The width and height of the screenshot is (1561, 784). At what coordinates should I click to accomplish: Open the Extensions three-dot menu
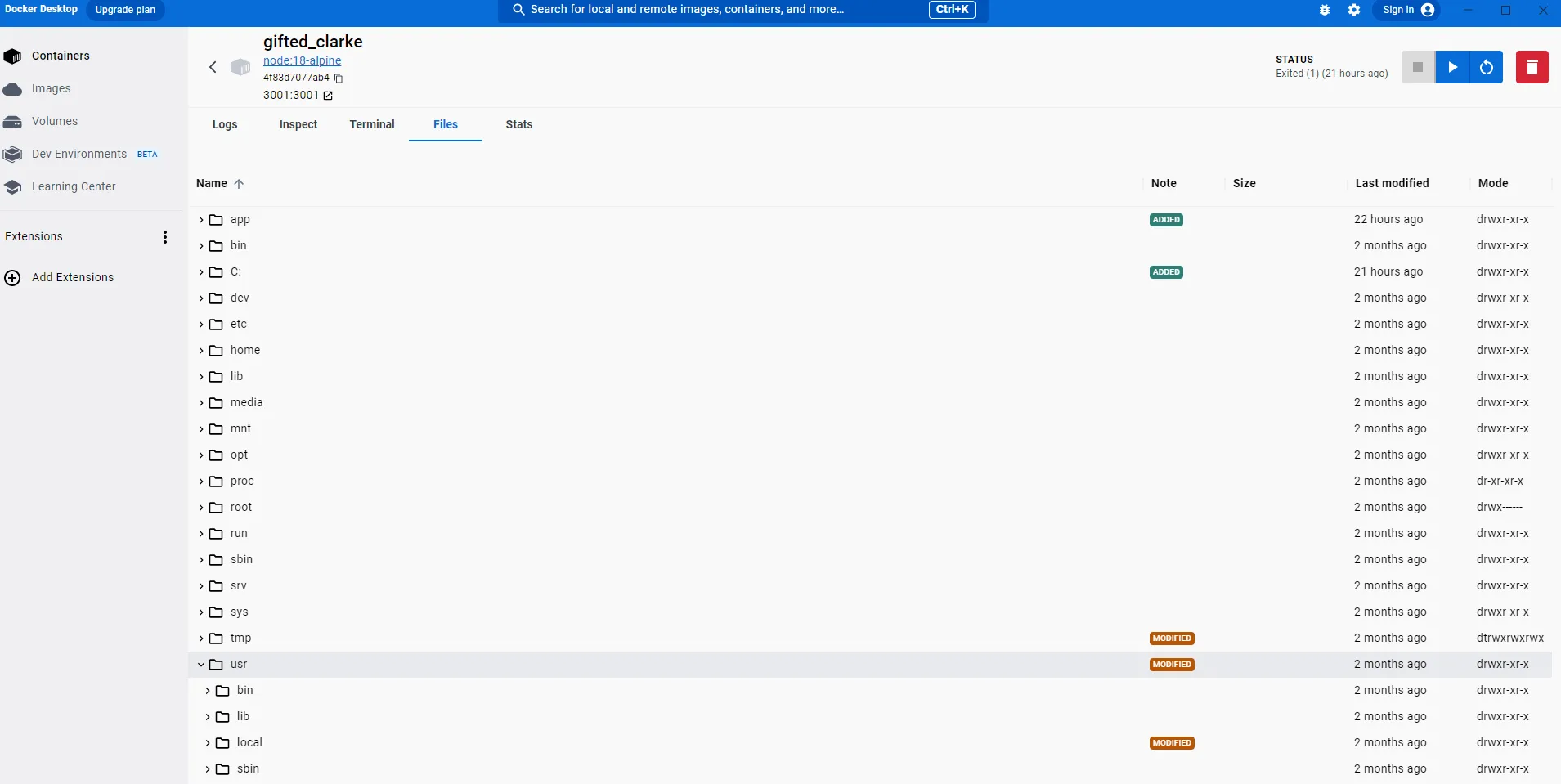tap(165, 237)
